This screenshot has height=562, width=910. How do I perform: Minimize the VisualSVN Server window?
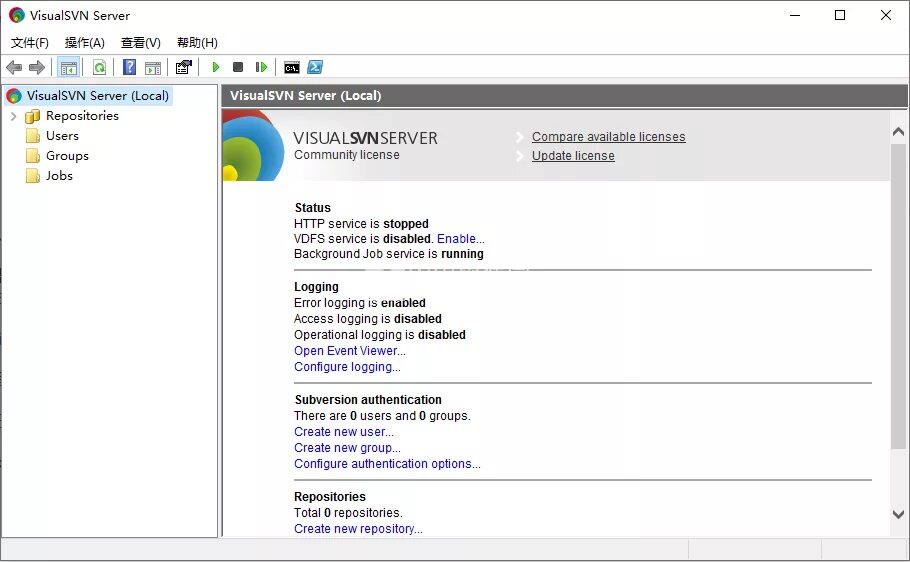(795, 15)
